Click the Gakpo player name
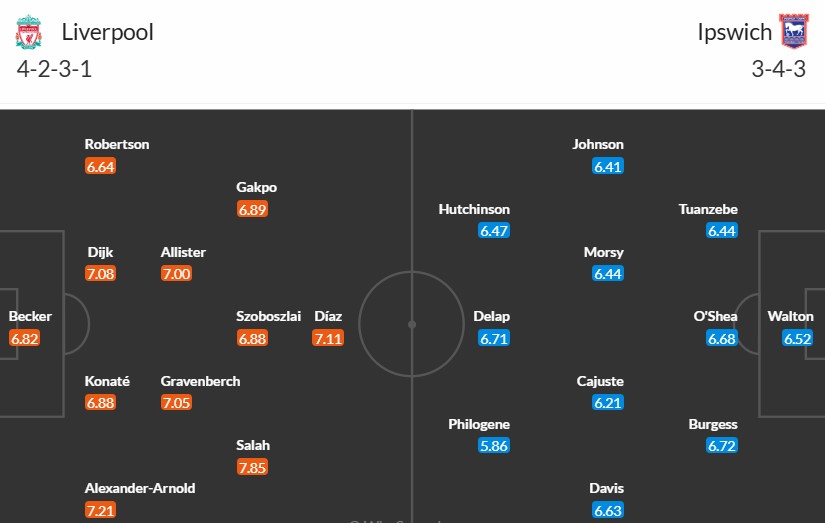Viewport: 825px width, 523px height. (257, 187)
